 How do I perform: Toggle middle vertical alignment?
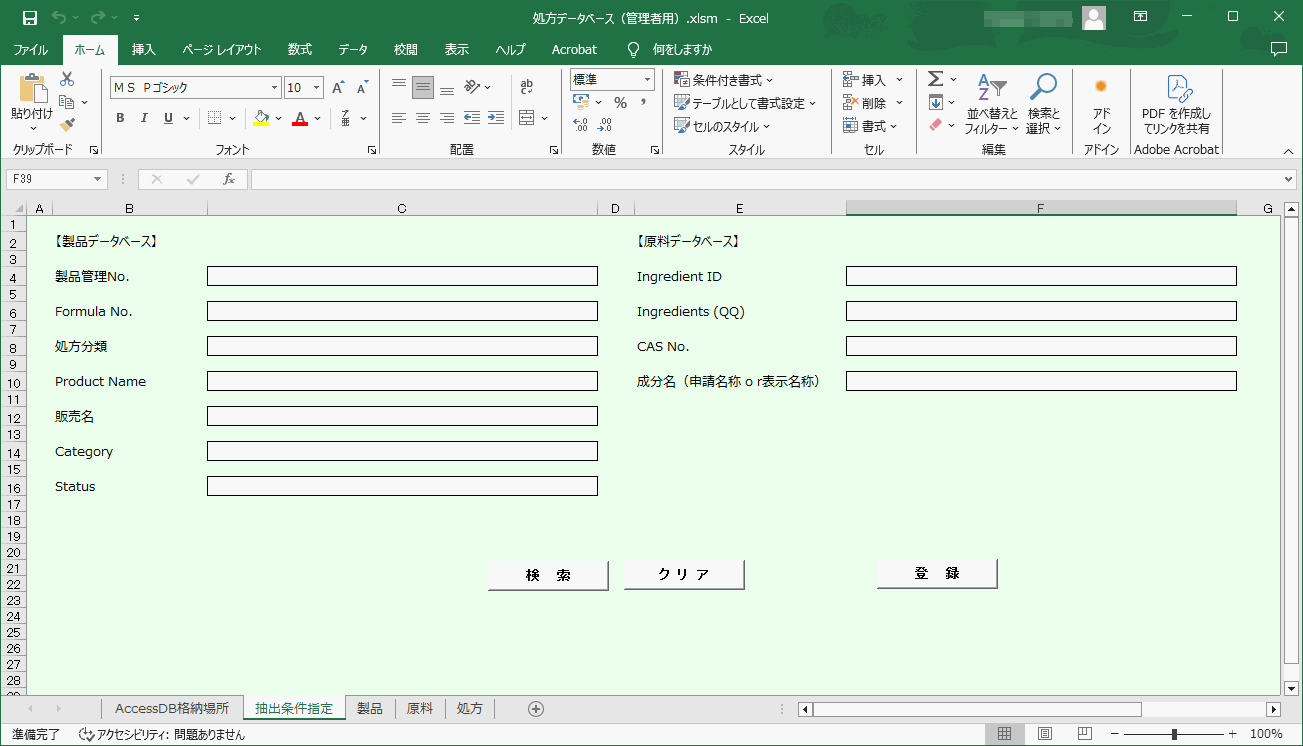pos(423,87)
